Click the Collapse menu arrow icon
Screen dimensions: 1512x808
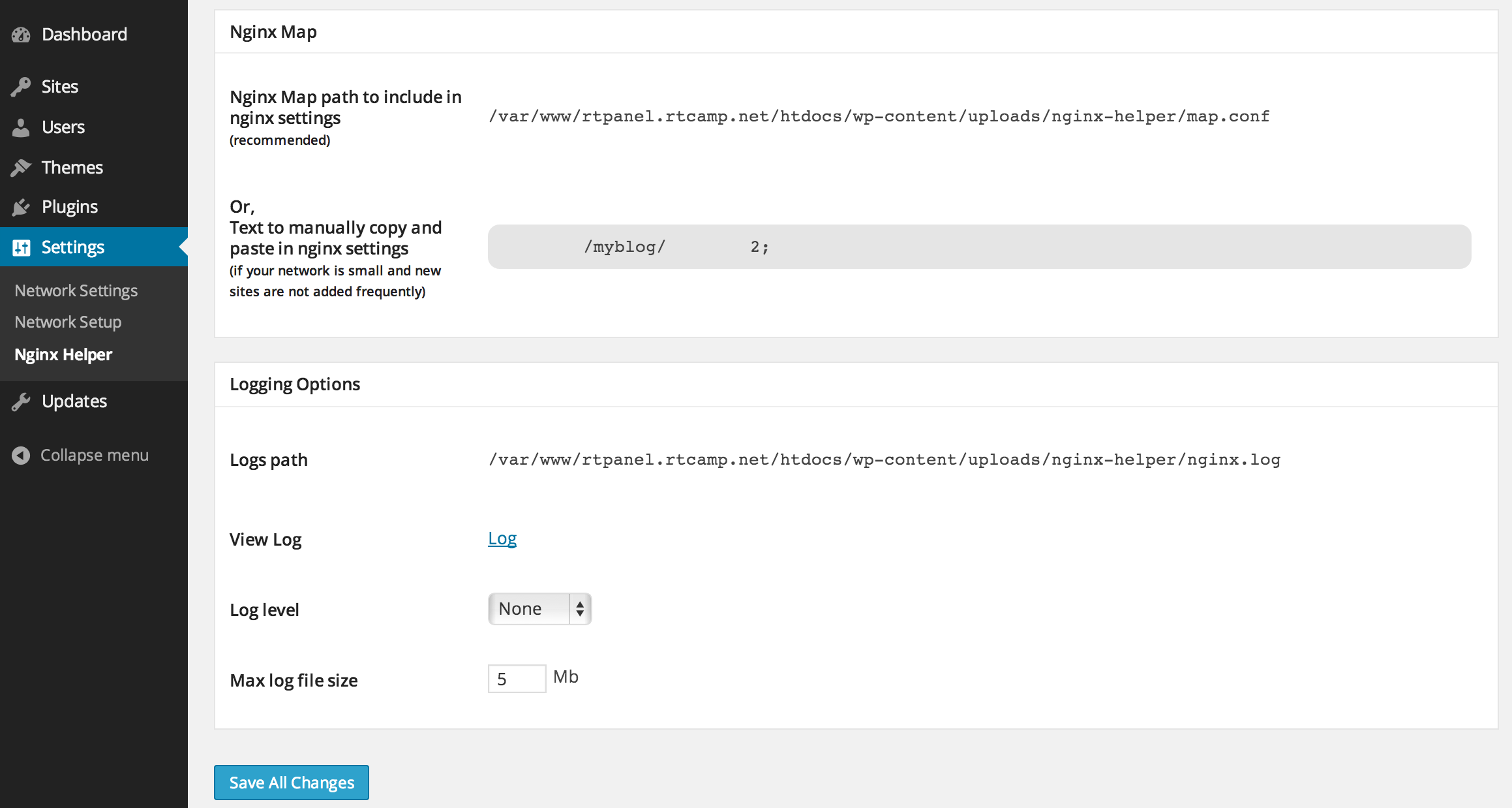click(x=21, y=455)
